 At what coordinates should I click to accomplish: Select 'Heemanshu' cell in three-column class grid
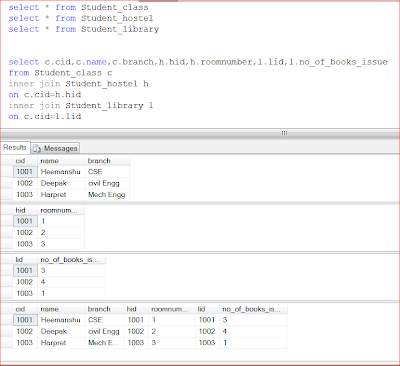[x=61, y=172]
